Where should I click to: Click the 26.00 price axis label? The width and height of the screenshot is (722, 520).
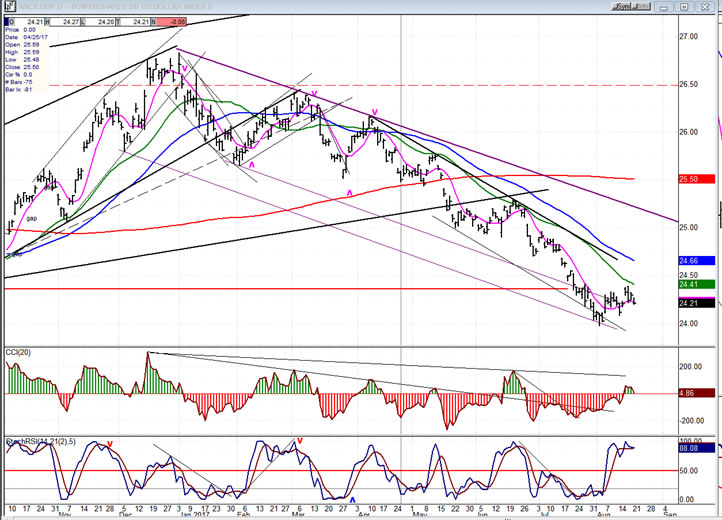(689, 132)
